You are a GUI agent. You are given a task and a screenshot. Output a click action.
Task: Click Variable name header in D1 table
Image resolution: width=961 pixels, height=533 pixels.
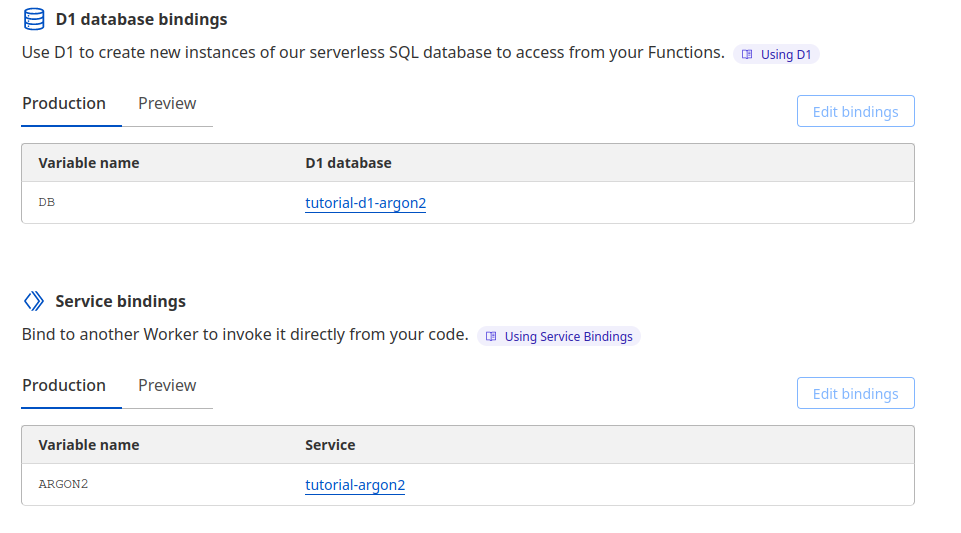point(89,163)
